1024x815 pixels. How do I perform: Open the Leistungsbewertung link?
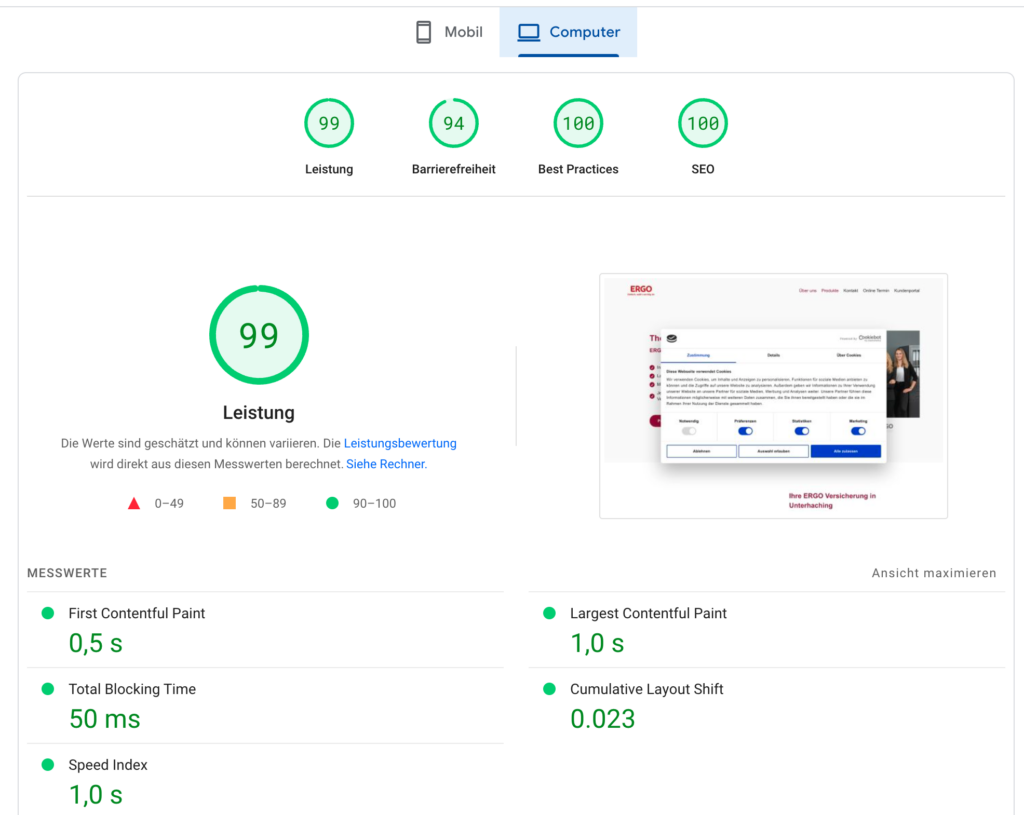pos(400,443)
